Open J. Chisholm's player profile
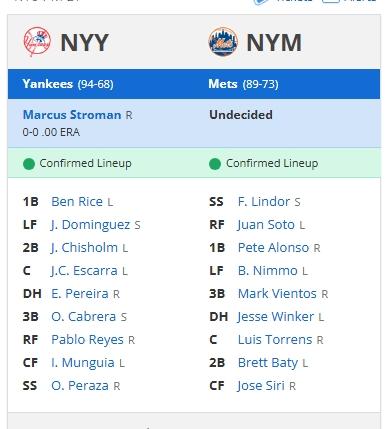The height and width of the screenshot is (429, 391). [x=84, y=248]
